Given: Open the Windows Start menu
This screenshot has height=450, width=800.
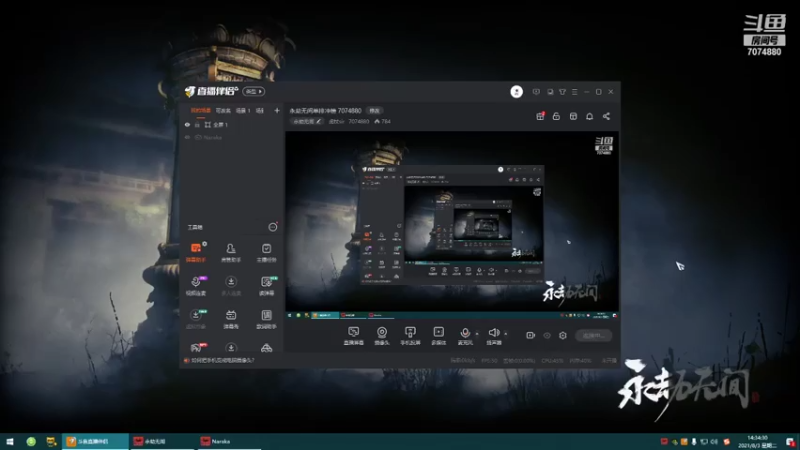Looking at the screenshot, I should pos(9,441).
